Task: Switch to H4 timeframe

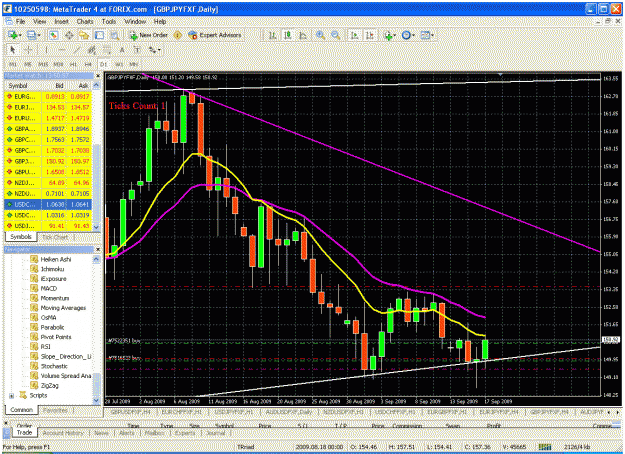Action: pyautogui.click(x=88, y=64)
